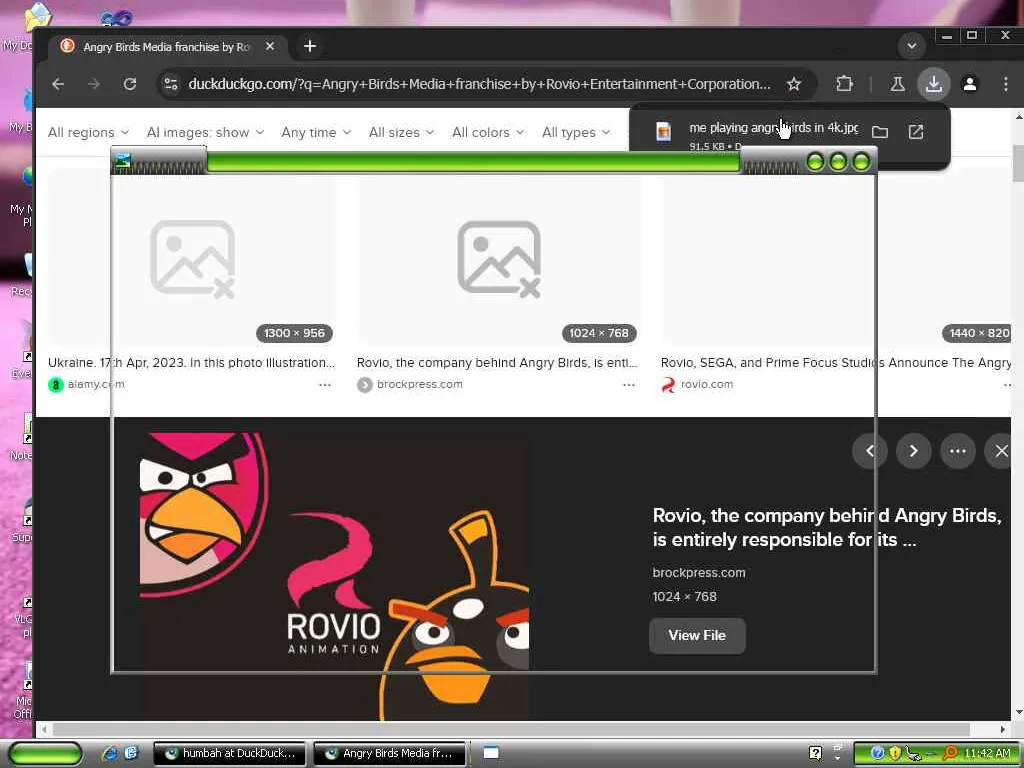Show downloaded file in folder
This screenshot has width=1024, height=768.
click(x=880, y=132)
